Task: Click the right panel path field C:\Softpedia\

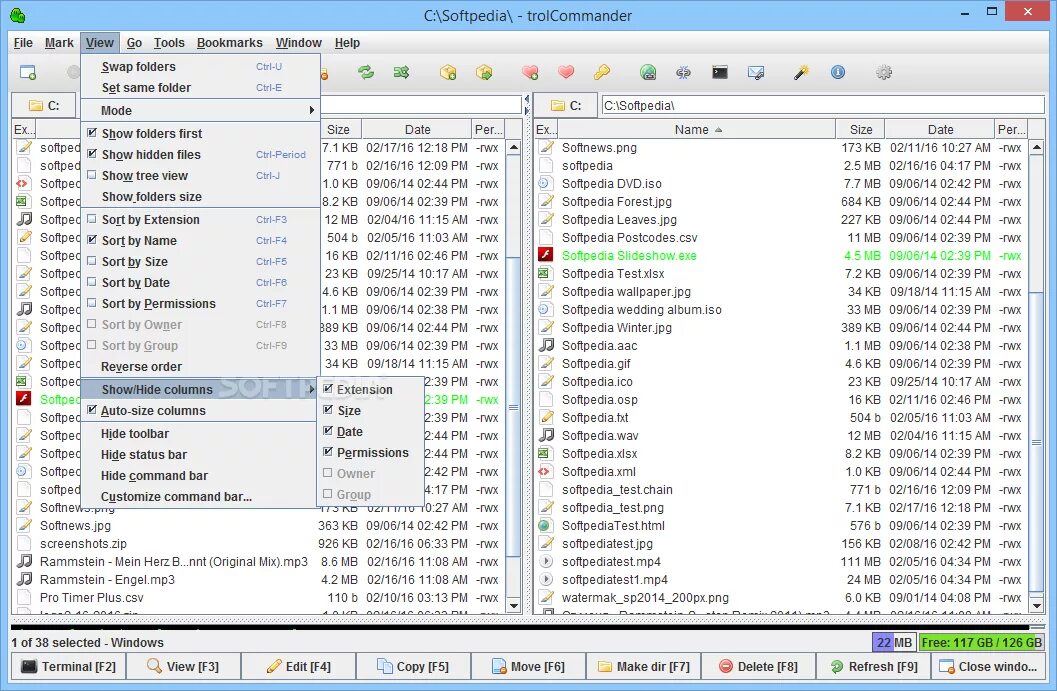Action: coord(822,105)
